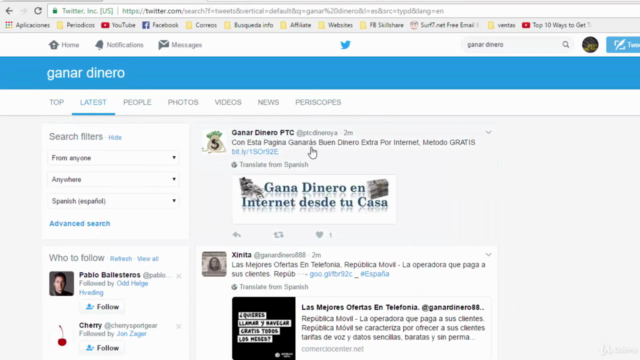The height and width of the screenshot is (360, 640).
Task: Switch to the PEOPLE tab
Action: pyautogui.click(x=137, y=102)
